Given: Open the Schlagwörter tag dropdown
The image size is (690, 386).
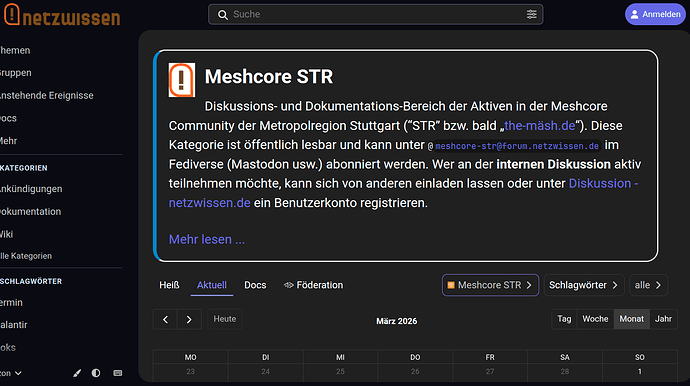Looking at the screenshot, I should [584, 285].
